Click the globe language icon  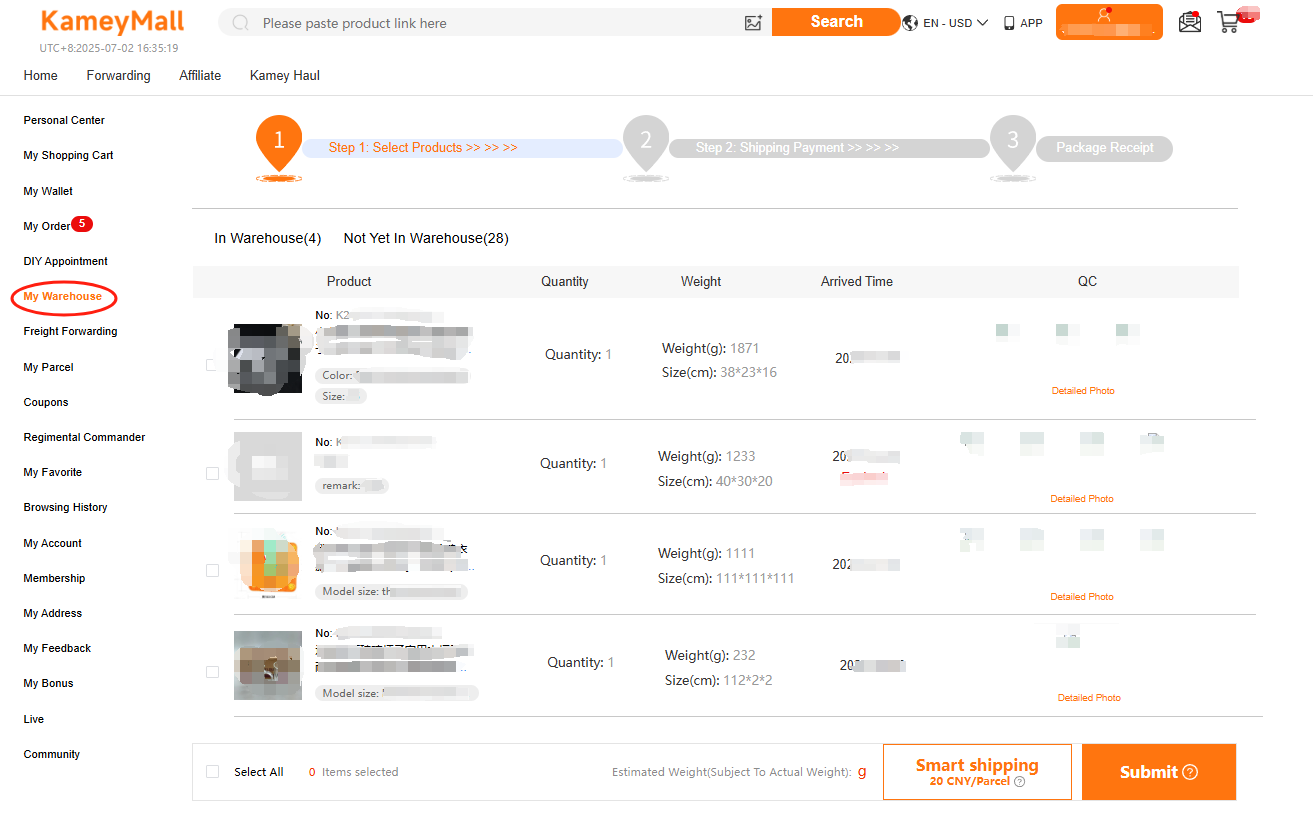coord(910,23)
